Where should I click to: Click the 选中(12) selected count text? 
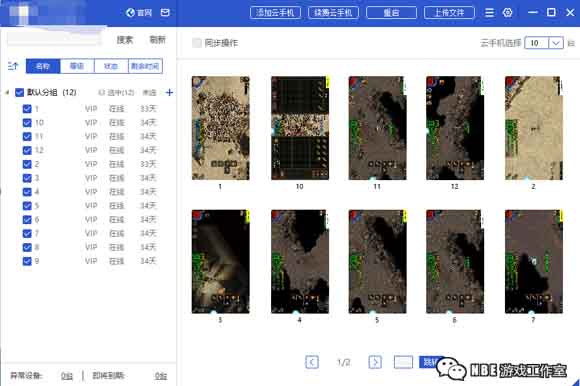[x=120, y=92]
